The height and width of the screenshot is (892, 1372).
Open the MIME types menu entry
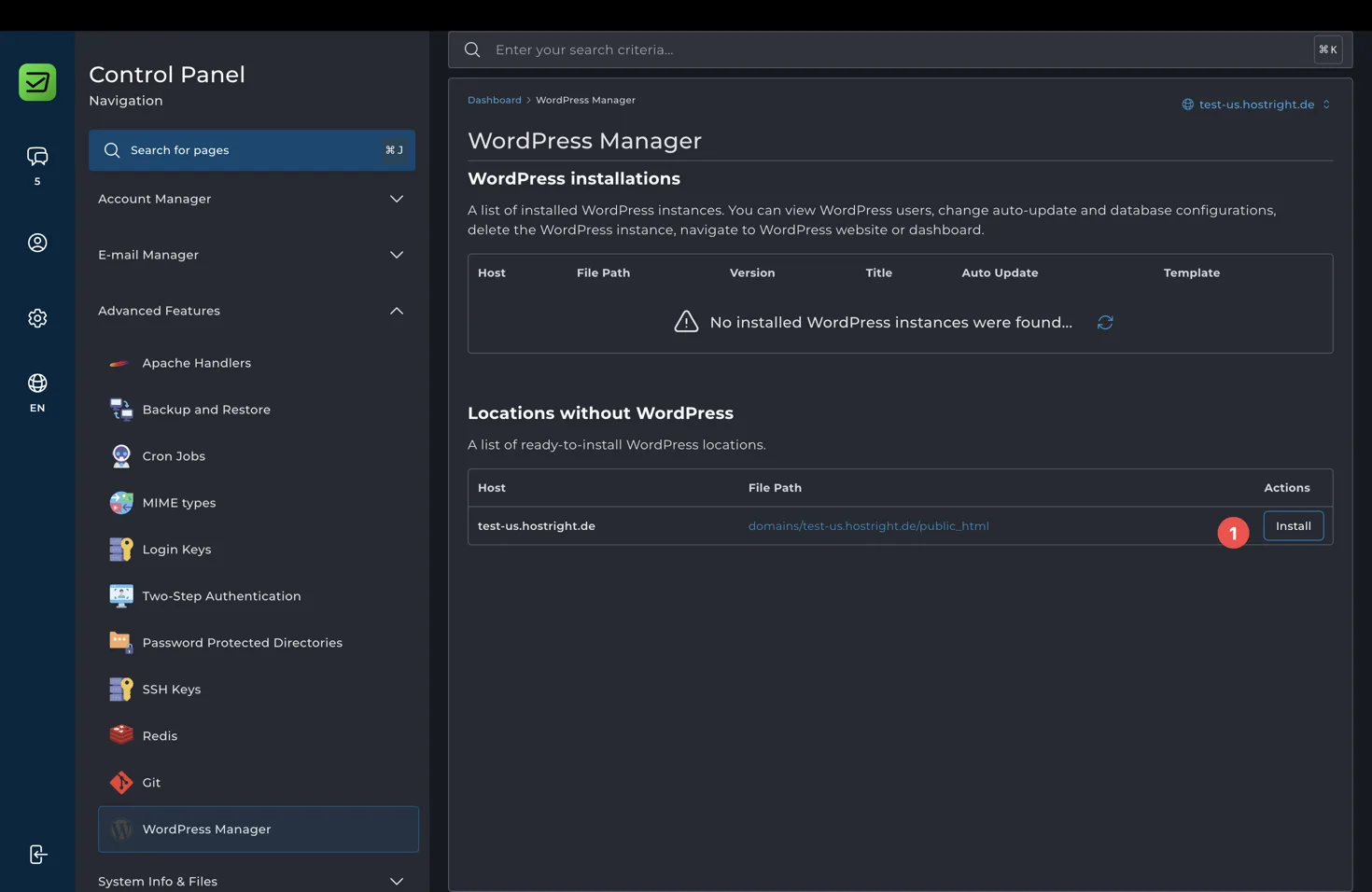point(259,503)
